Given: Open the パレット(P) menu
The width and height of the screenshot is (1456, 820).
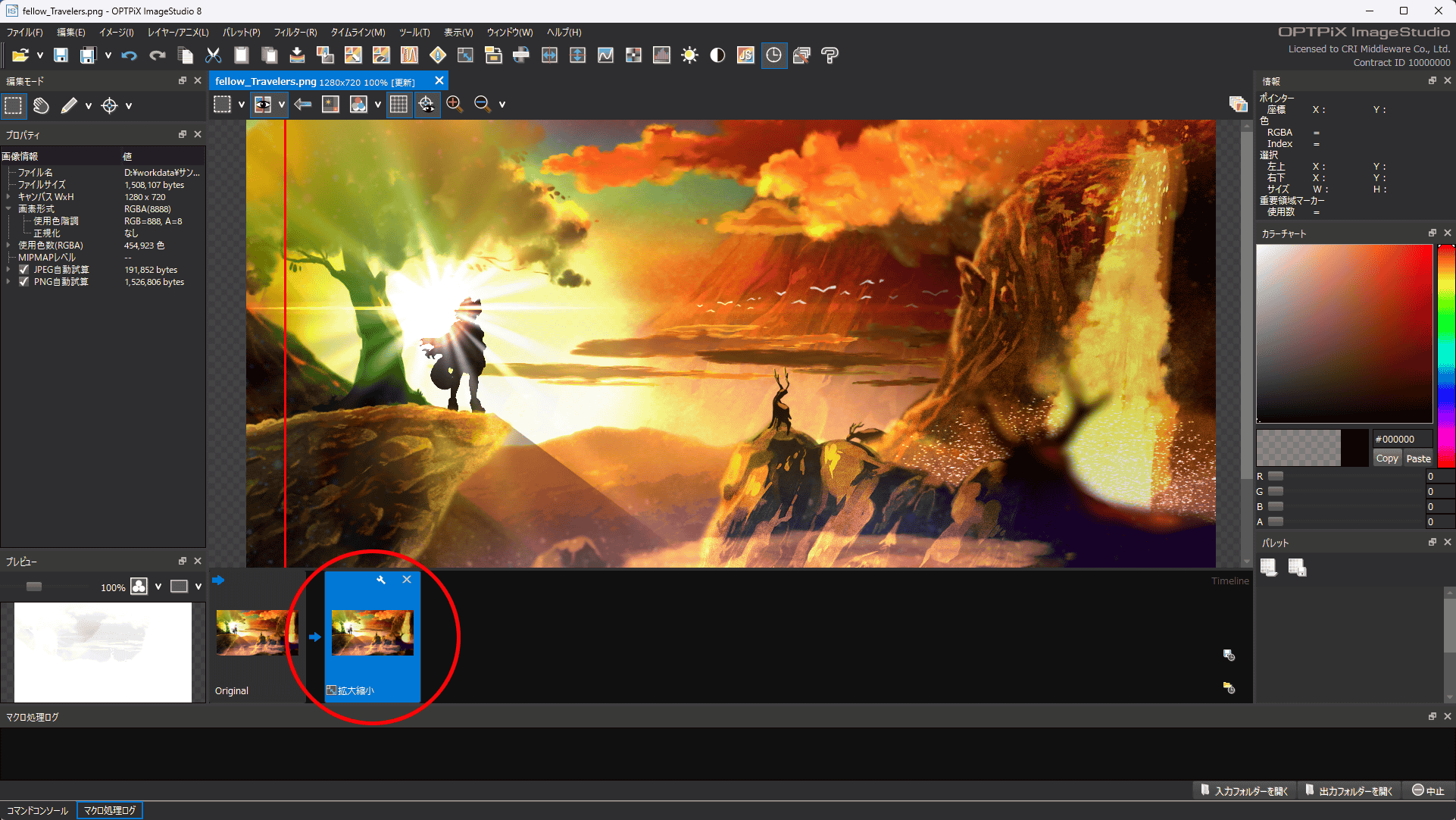Looking at the screenshot, I should point(241,33).
